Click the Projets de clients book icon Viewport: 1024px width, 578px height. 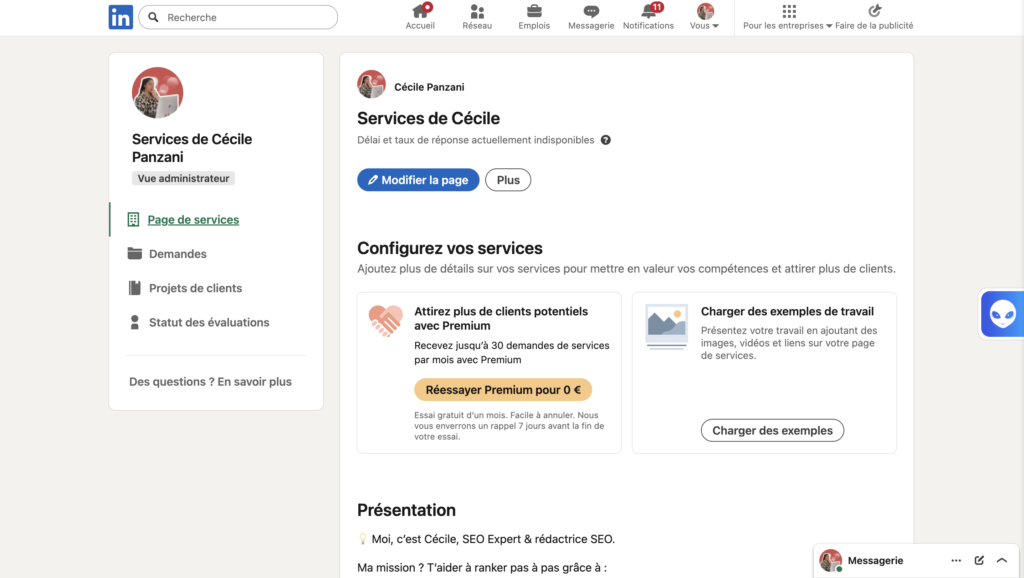[135, 288]
